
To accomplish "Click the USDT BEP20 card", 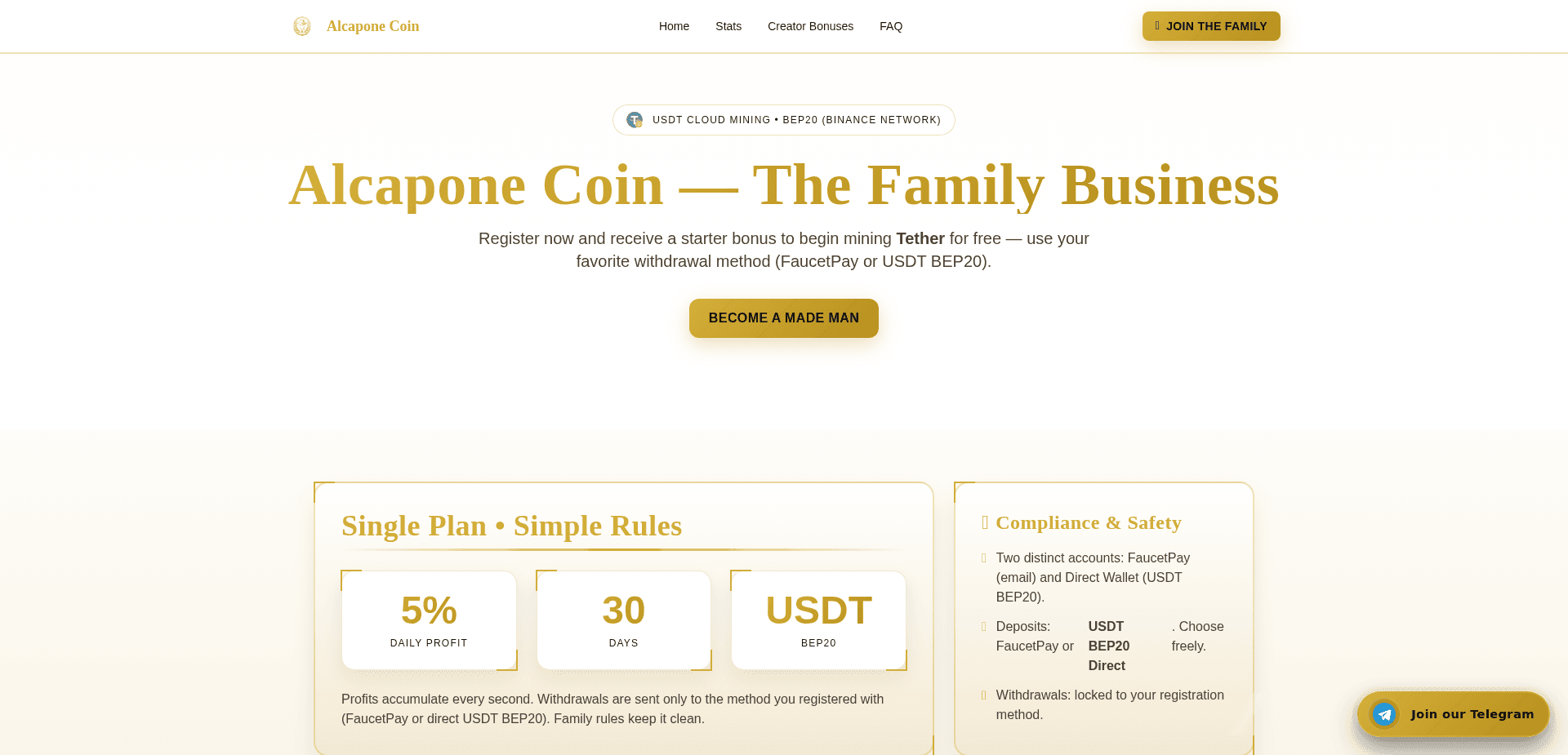I will [x=817, y=620].
